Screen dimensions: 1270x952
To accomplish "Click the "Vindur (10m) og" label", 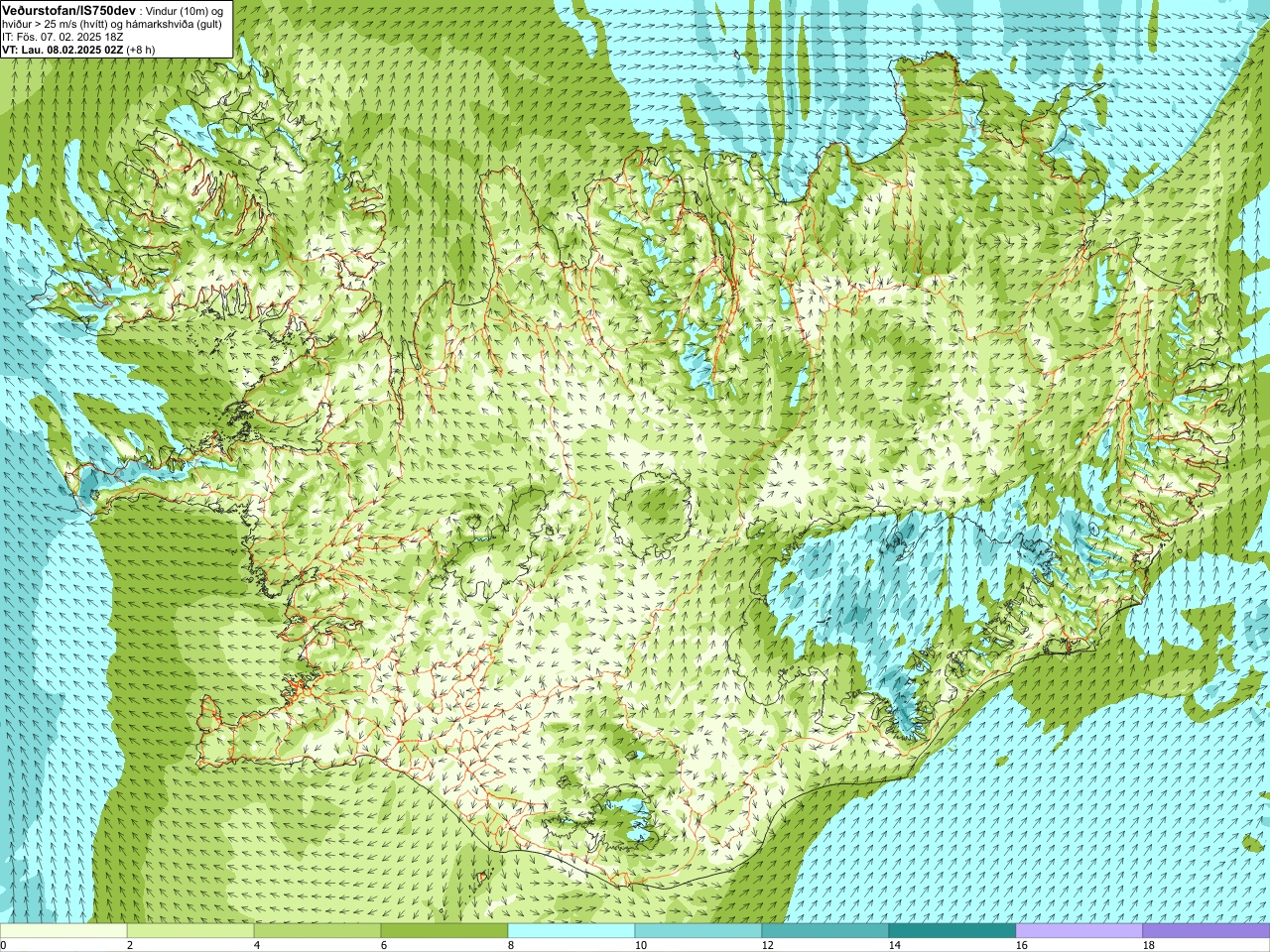I will (185, 10).
